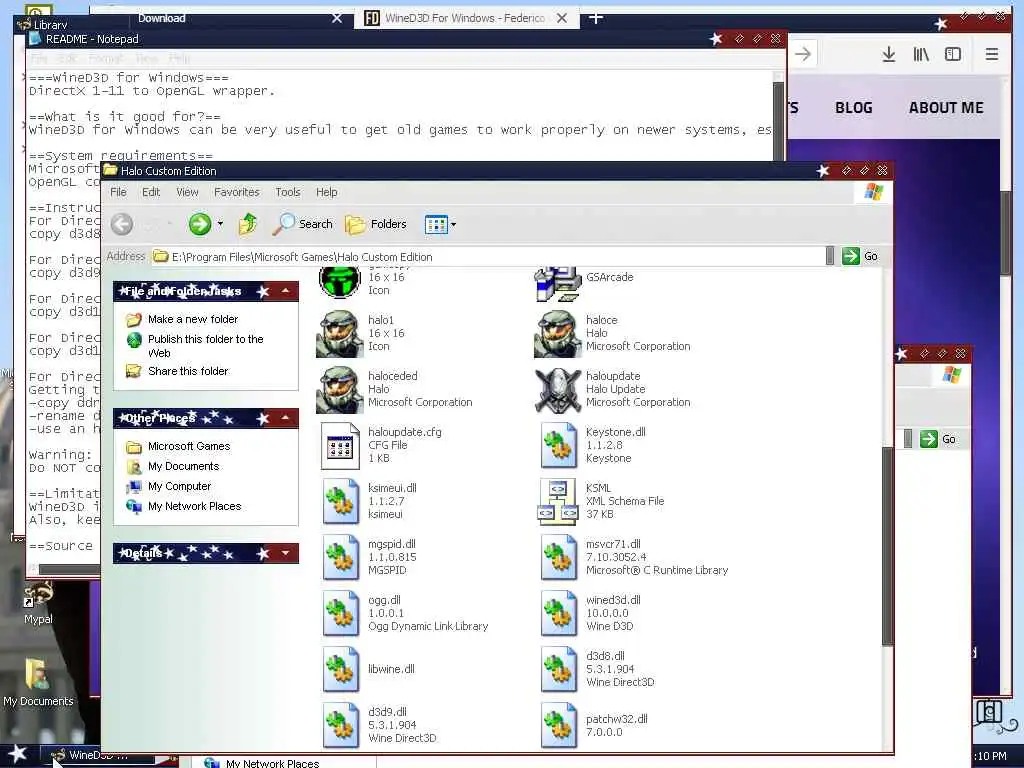Select the libwine.dll file icon

pos(340,669)
